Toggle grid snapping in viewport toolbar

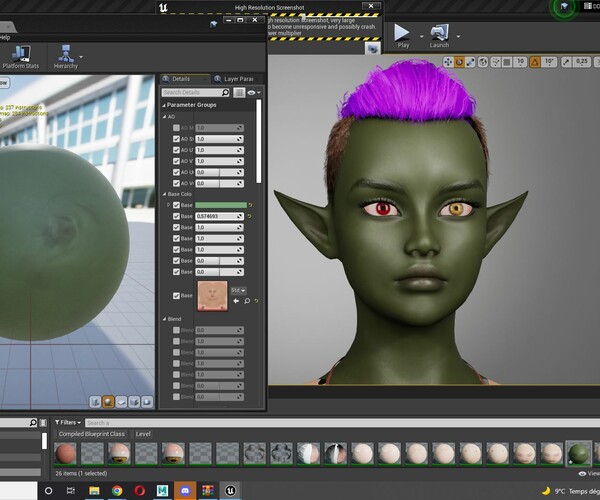[507, 62]
